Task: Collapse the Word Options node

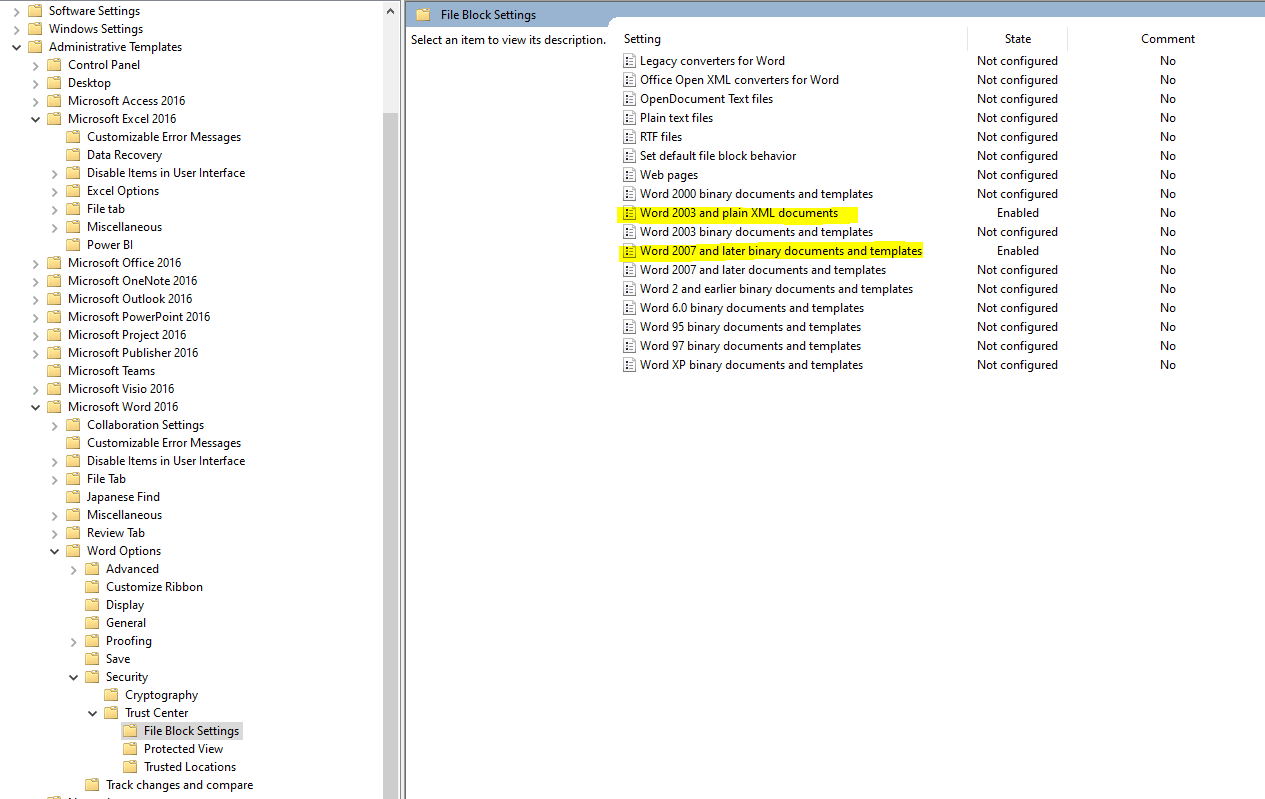Action: tap(54, 551)
